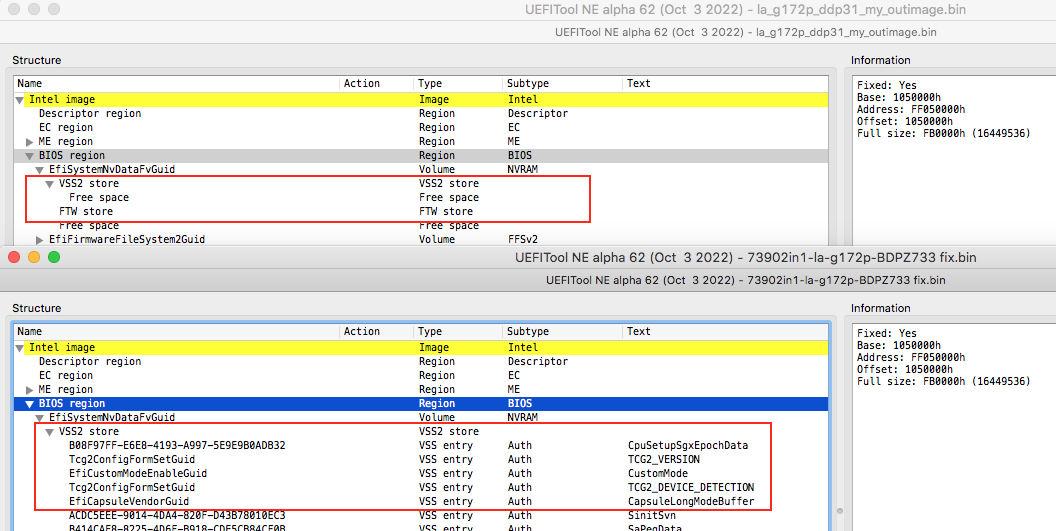Select EfiFirmwareFileSystem2Guid row in la_g172p_ddp31 window
Image resolution: width=1056 pixels, height=531 pixels.
coord(422,240)
